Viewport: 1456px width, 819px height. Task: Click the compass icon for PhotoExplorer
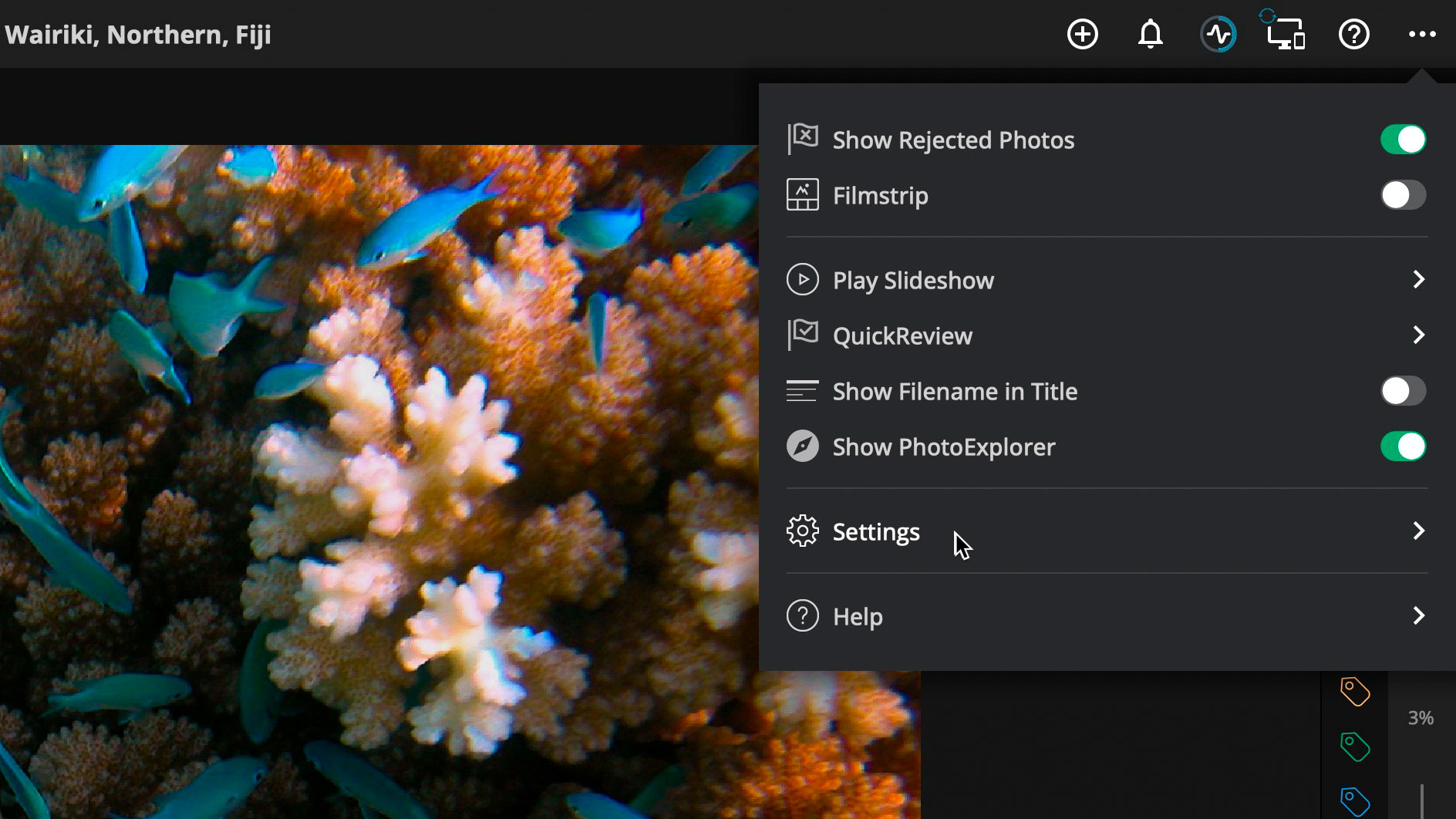[x=802, y=447]
